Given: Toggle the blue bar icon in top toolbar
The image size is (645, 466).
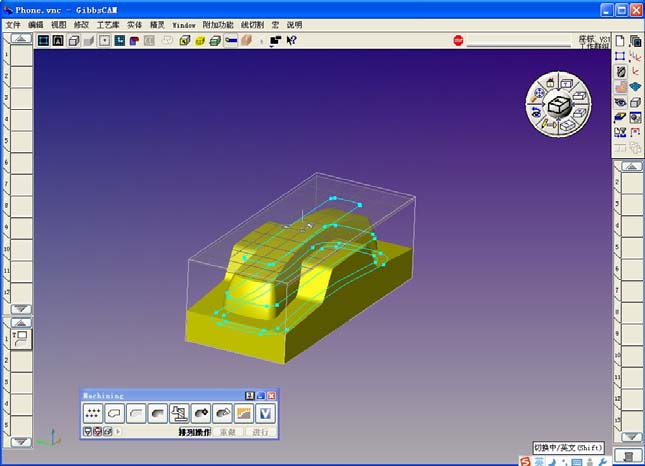Looking at the screenshot, I should pos(231,40).
